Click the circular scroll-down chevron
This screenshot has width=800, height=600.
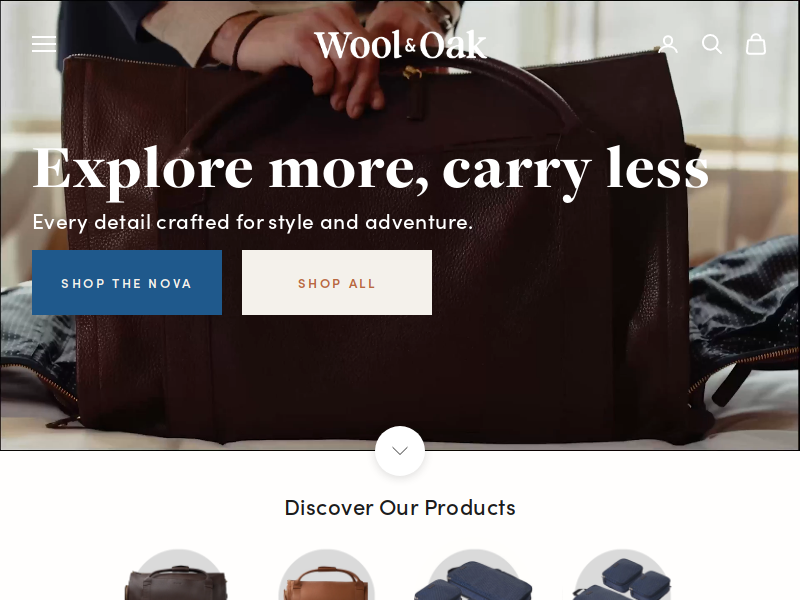[x=400, y=451]
